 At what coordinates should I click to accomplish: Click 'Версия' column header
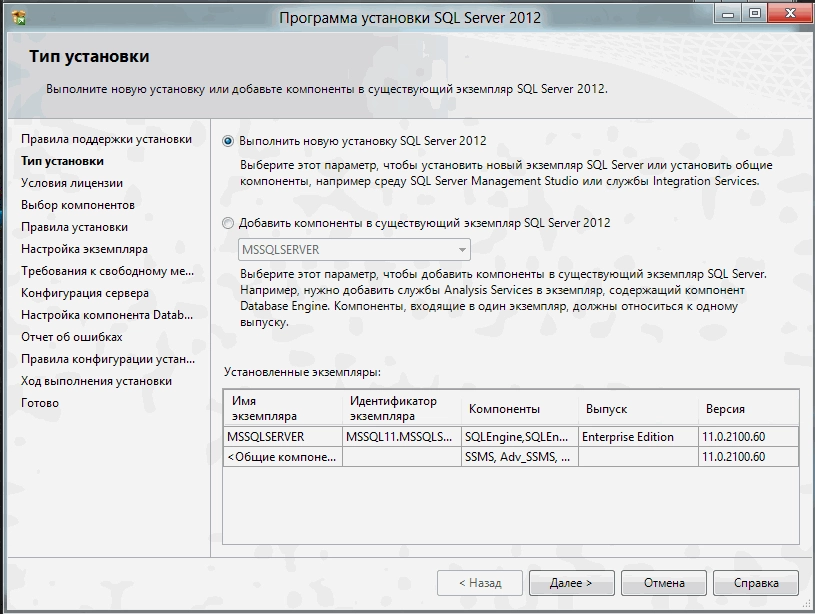point(748,408)
